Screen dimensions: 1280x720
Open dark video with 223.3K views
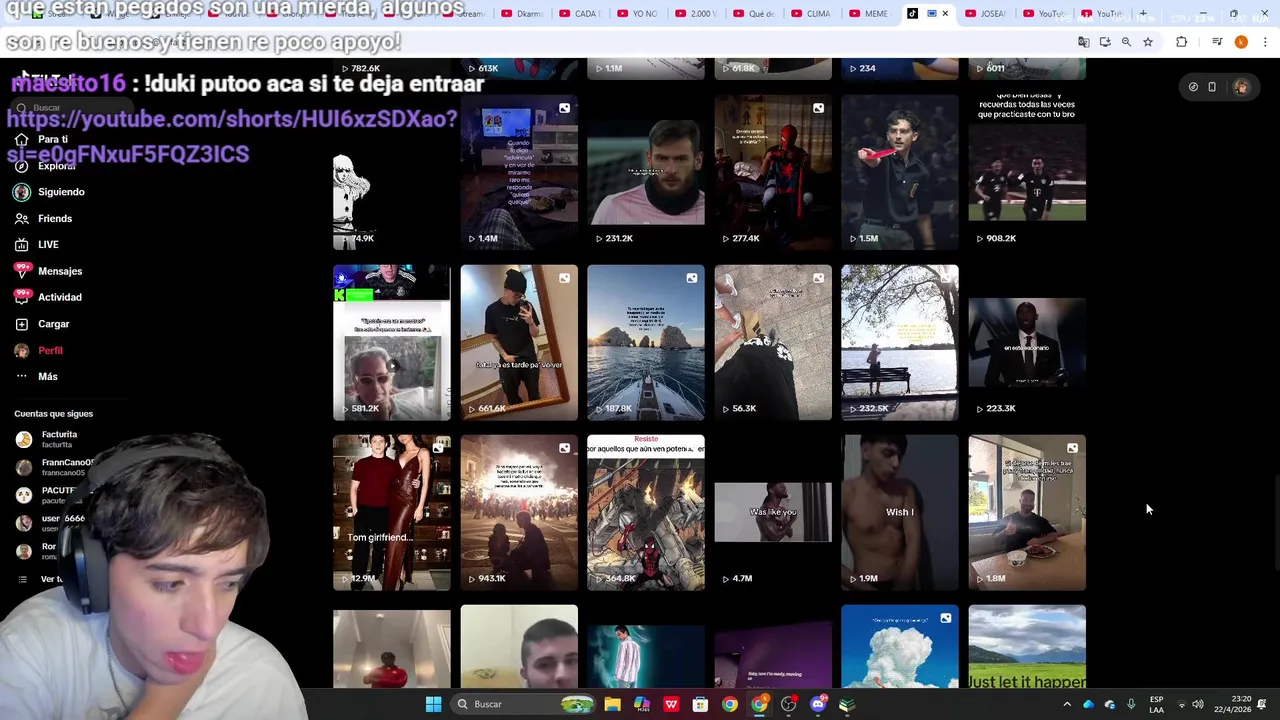click(x=1027, y=342)
